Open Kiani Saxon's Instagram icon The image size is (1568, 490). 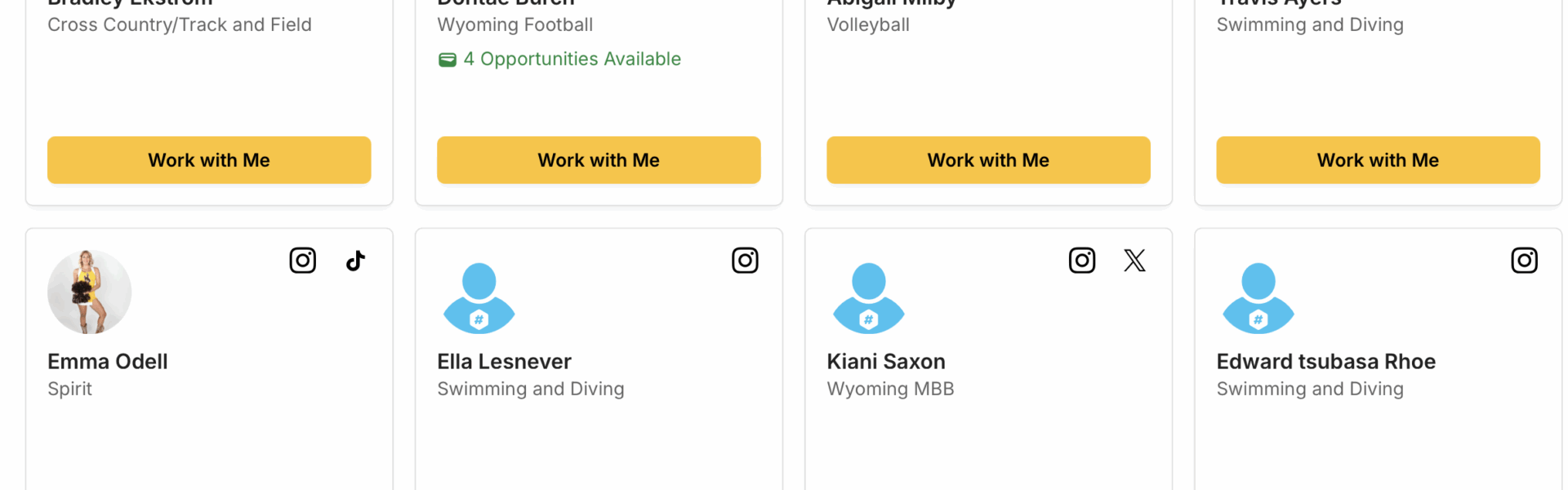[x=1082, y=261]
